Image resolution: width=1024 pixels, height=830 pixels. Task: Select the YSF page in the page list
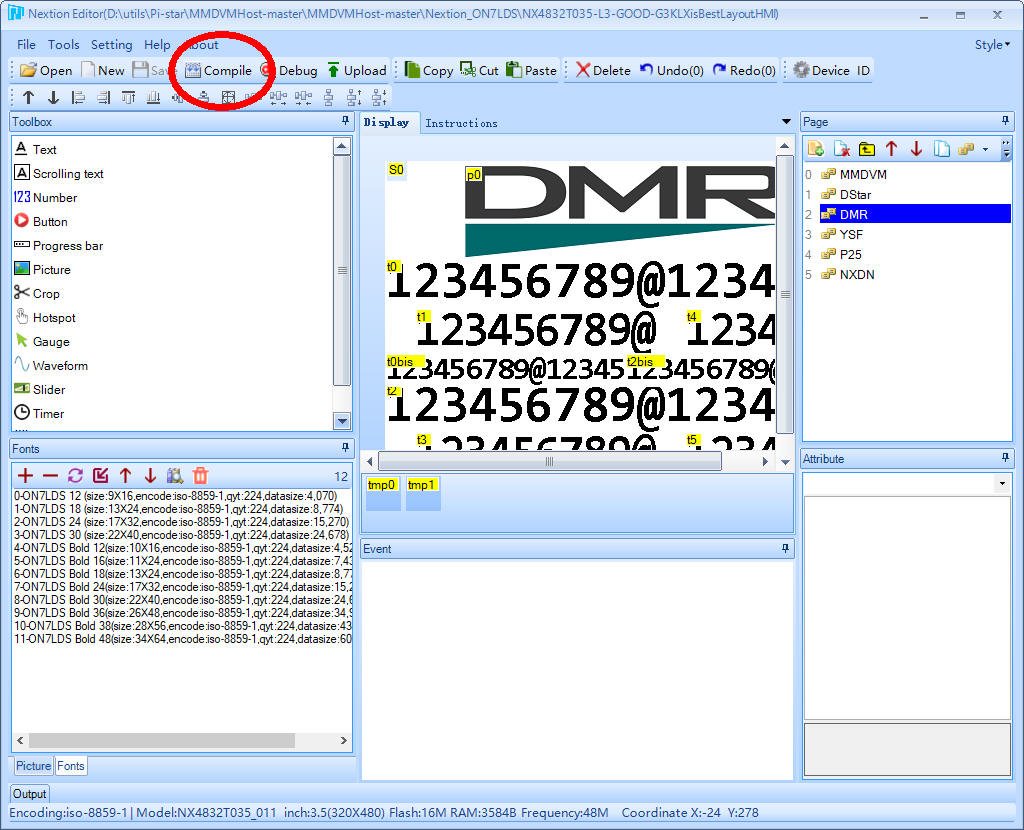point(851,234)
